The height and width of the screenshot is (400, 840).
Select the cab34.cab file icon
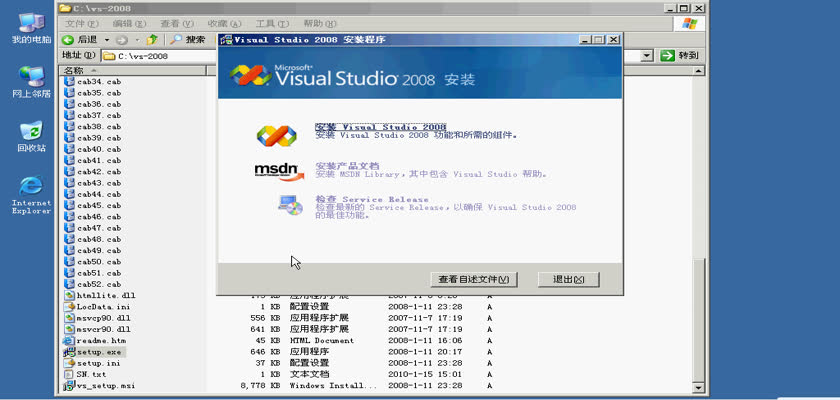pyautogui.click(x=69, y=81)
